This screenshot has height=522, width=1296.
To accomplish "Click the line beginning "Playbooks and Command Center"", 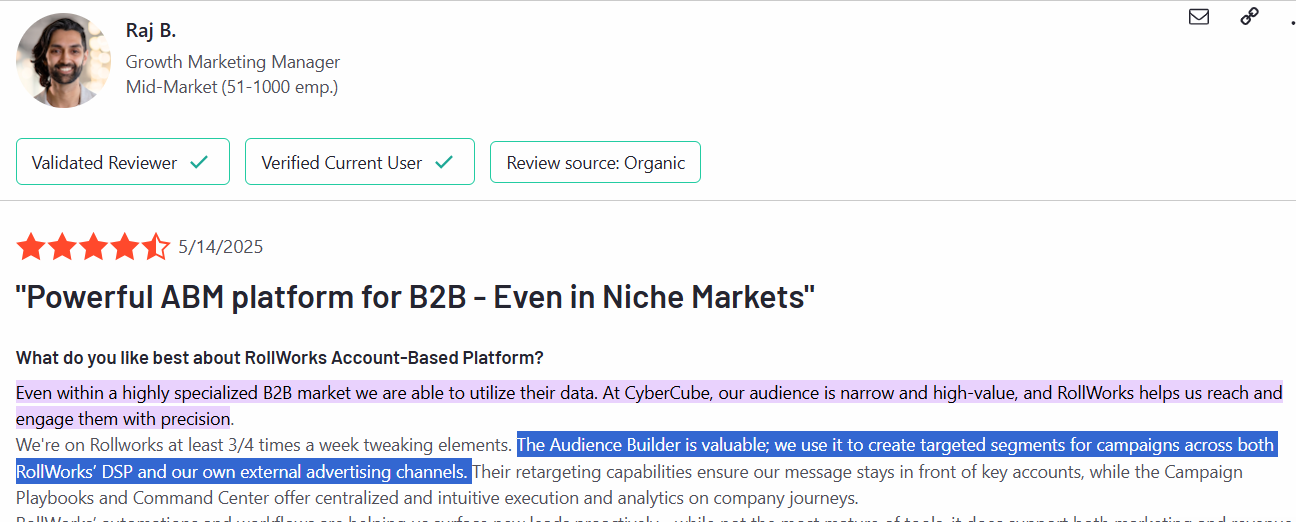I will 438,497.
